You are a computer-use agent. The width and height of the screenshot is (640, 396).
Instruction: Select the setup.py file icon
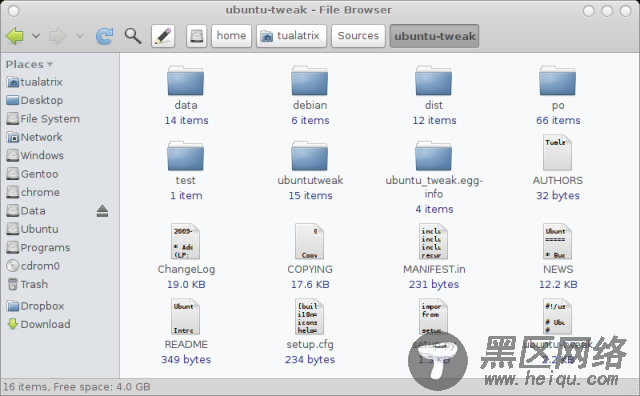coord(433,316)
